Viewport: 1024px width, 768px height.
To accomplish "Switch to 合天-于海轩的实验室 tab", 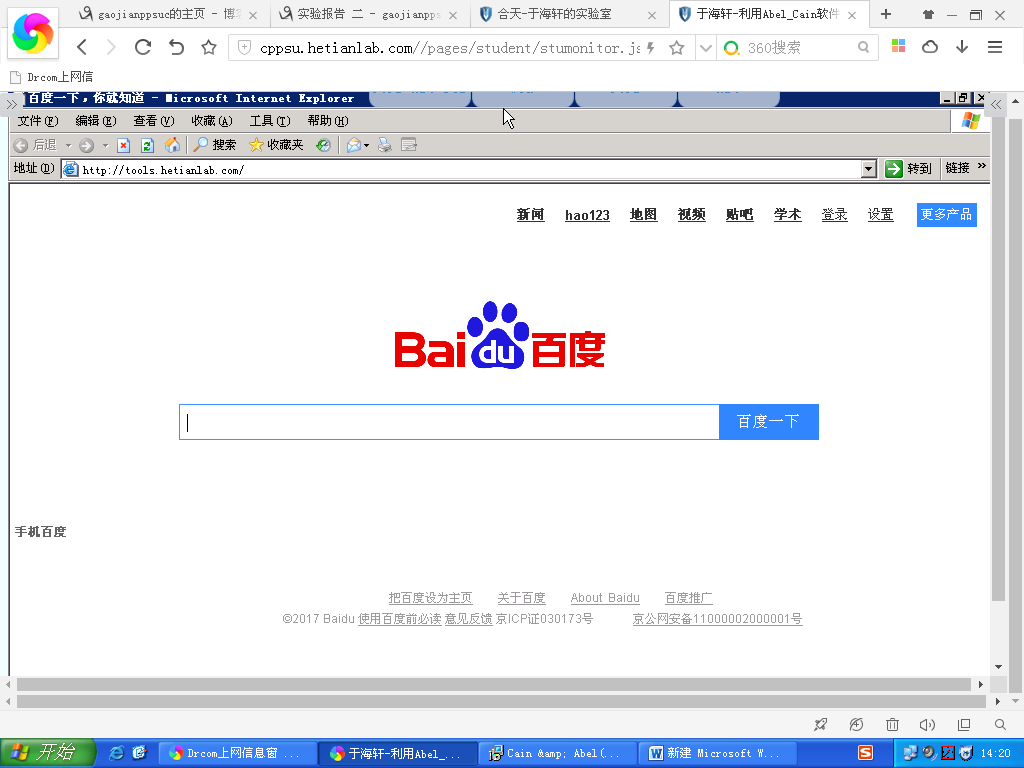I will (567, 14).
